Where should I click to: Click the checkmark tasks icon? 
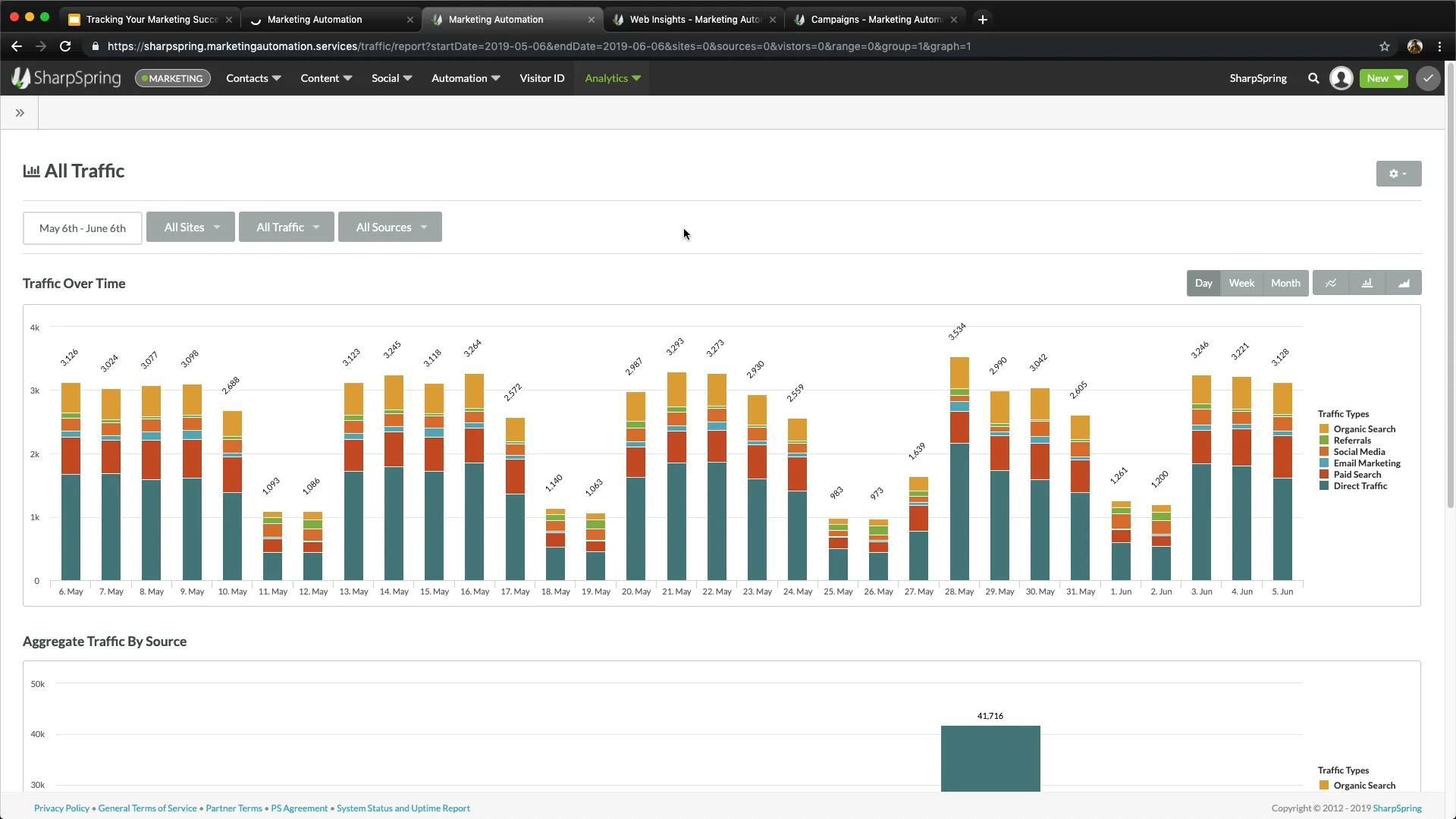click(1428, 78)
